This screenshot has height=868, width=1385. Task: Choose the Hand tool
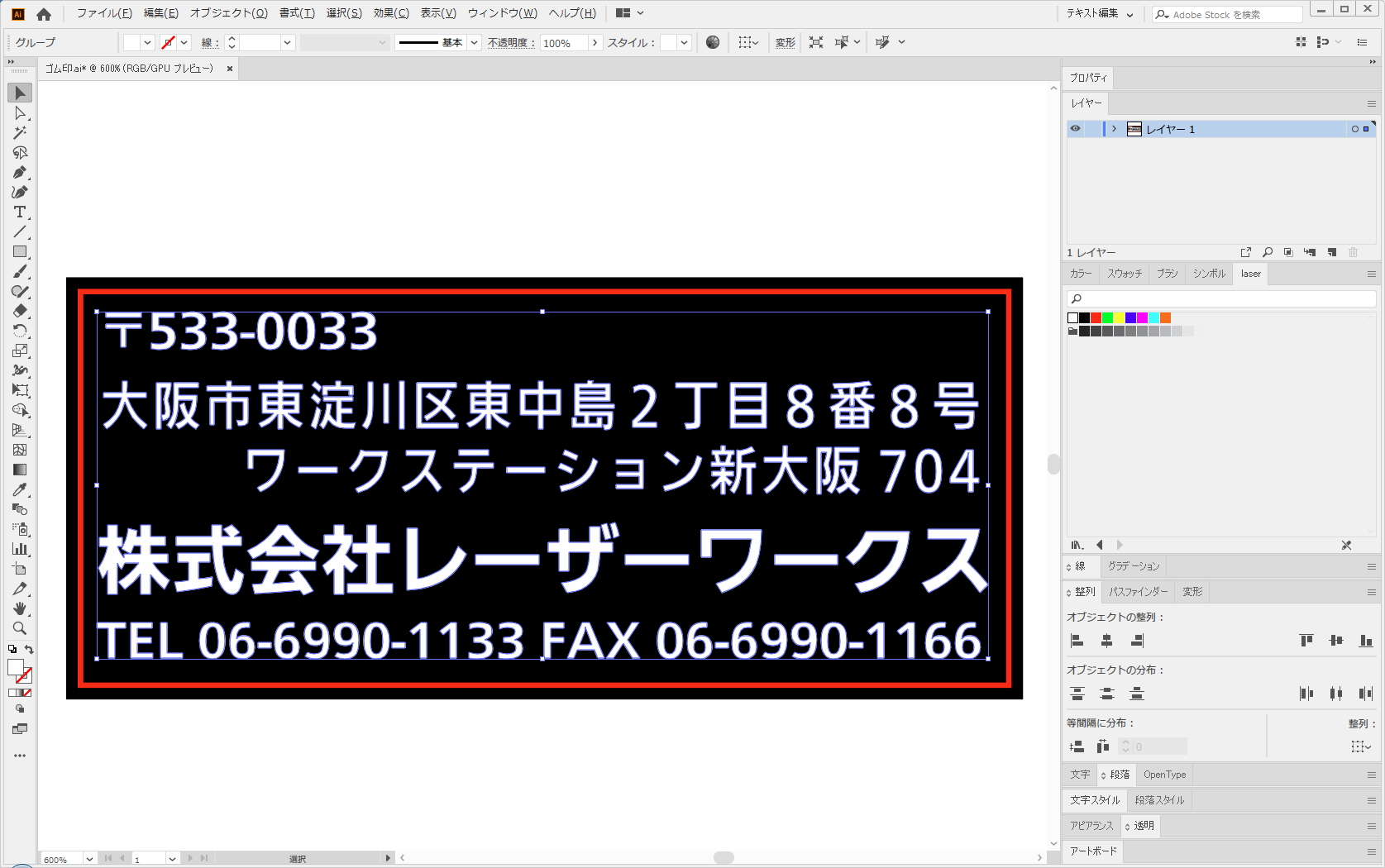coord(20,608)
